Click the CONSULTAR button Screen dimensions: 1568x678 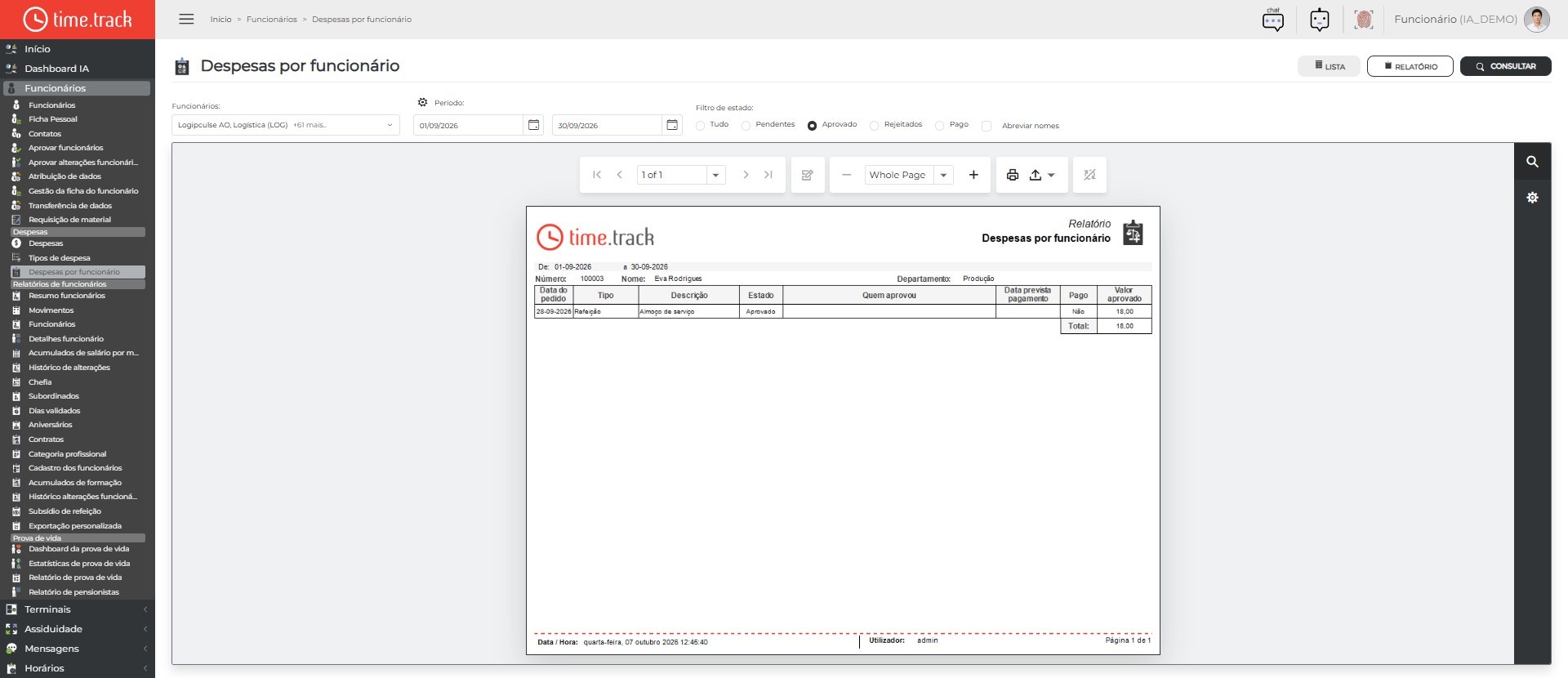(1505, 66)
